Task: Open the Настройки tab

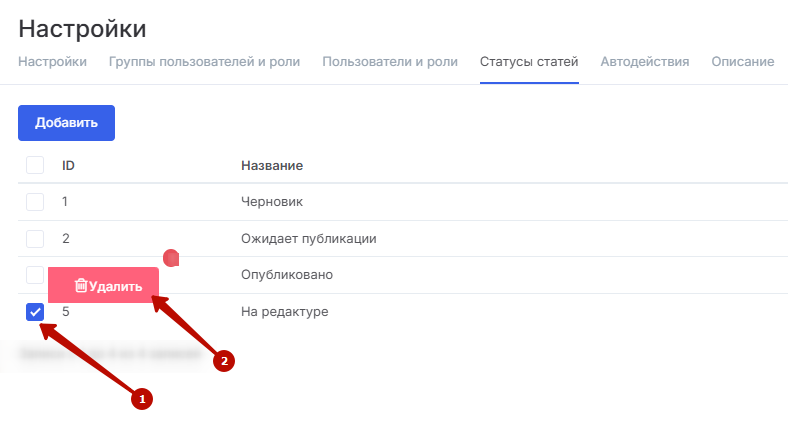Action: pyautogui.click(x=52, y=62)
